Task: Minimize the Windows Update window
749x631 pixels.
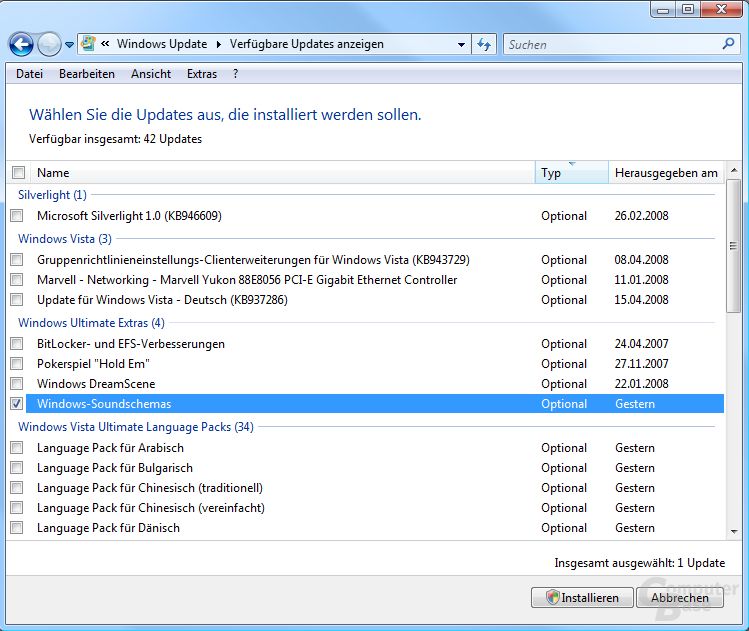Action: [663, 10]
